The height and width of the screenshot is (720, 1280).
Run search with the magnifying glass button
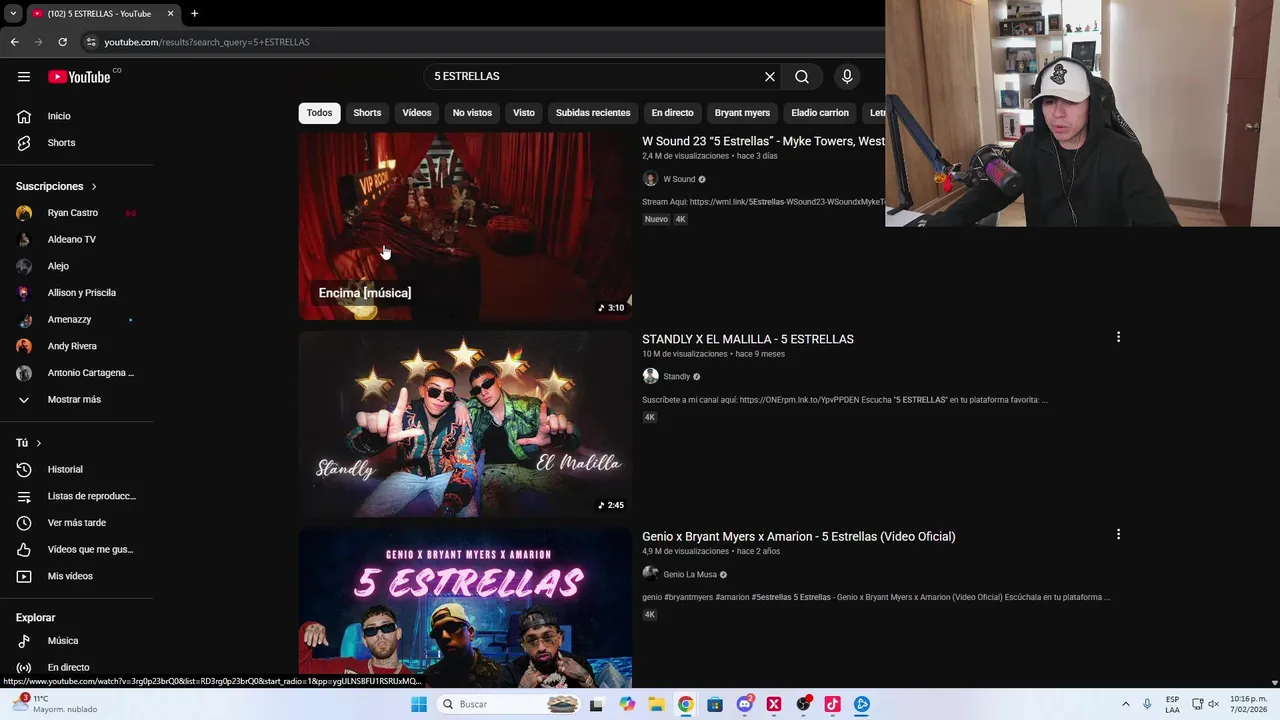(802, 77)
